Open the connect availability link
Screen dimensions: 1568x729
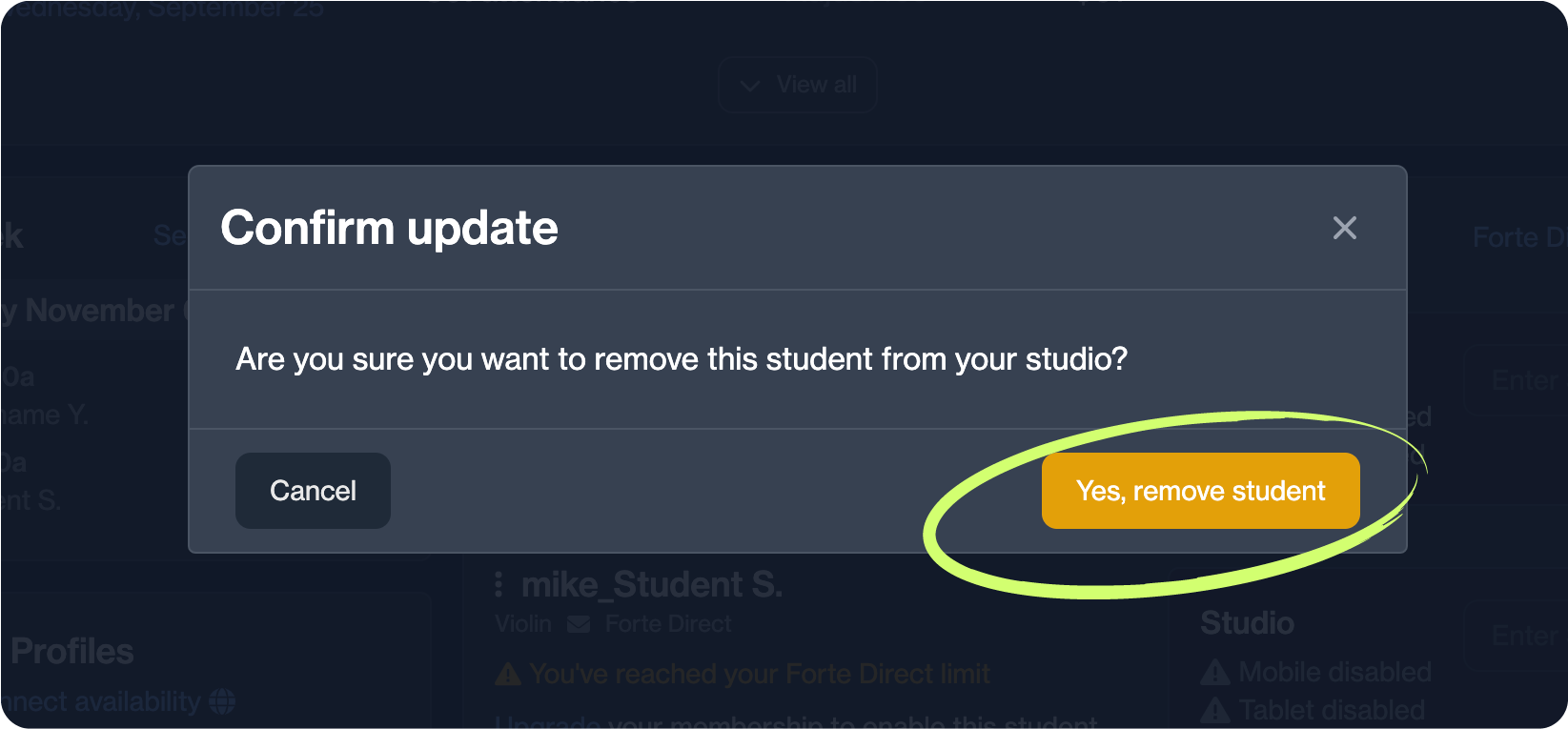click(100, 702)
